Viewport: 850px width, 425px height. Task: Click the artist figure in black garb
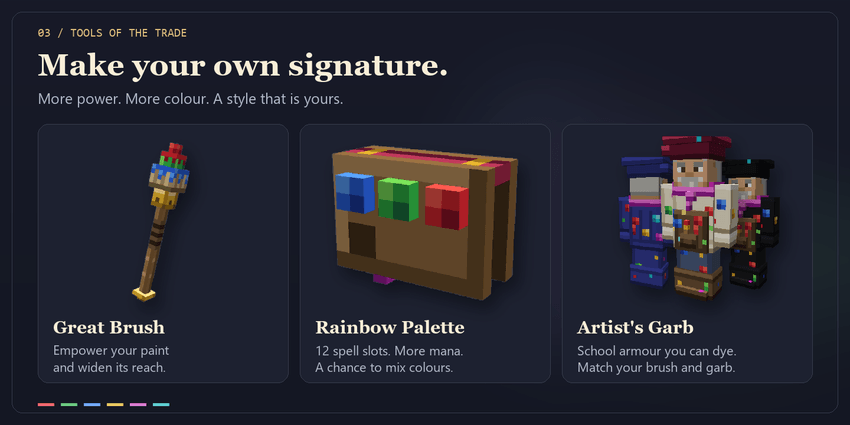coord(752,222)
